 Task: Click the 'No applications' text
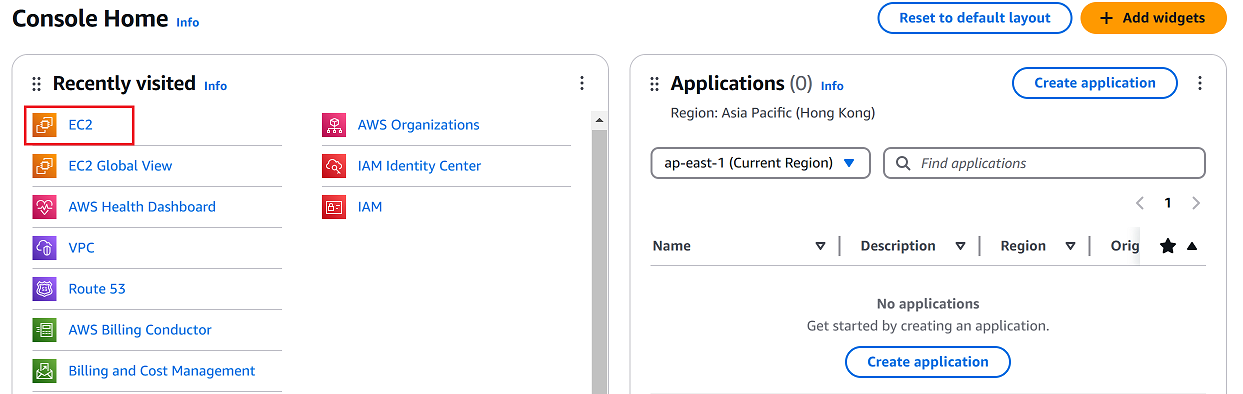pyautogui.click(x=928, y=304)
